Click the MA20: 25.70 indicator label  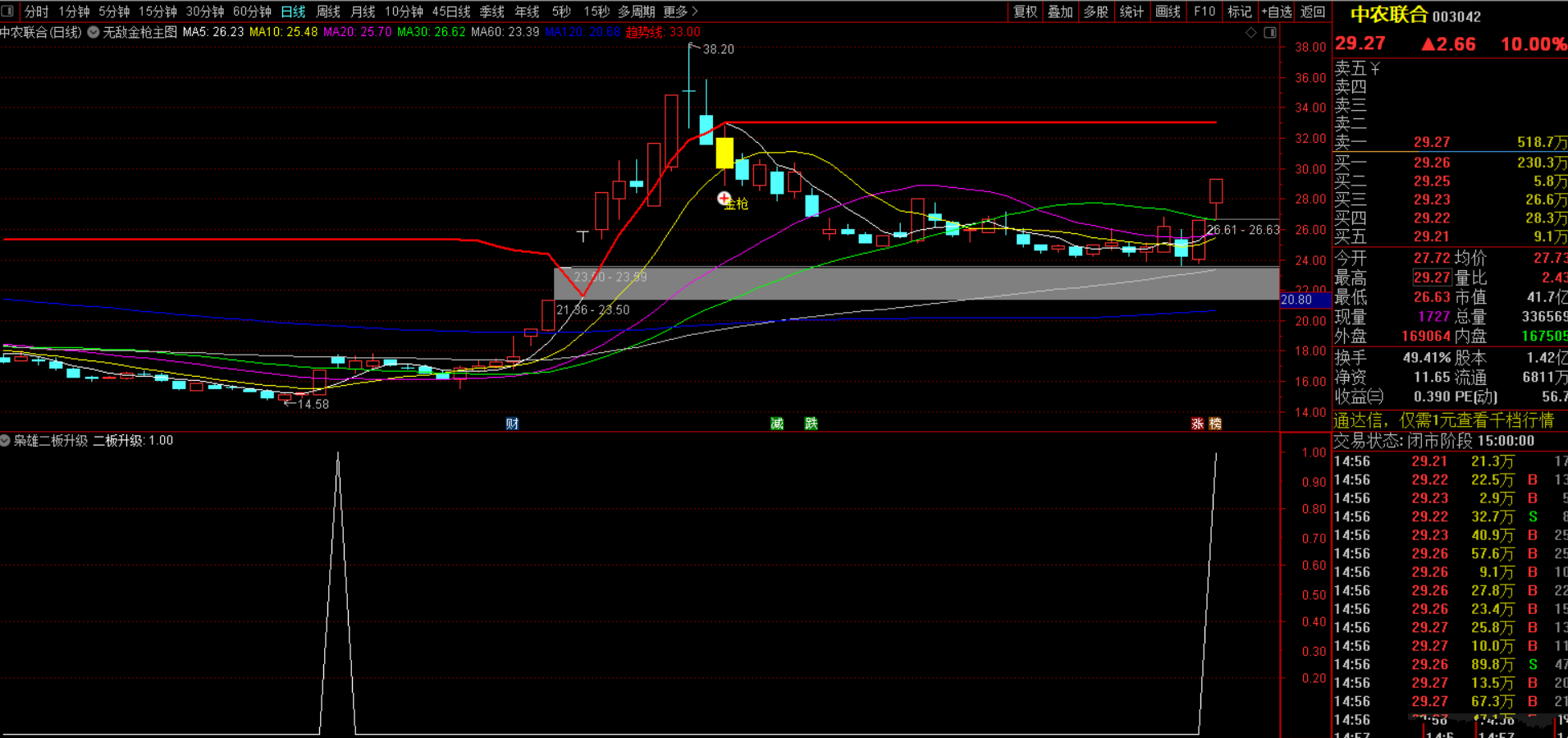(x=358, y=32)
